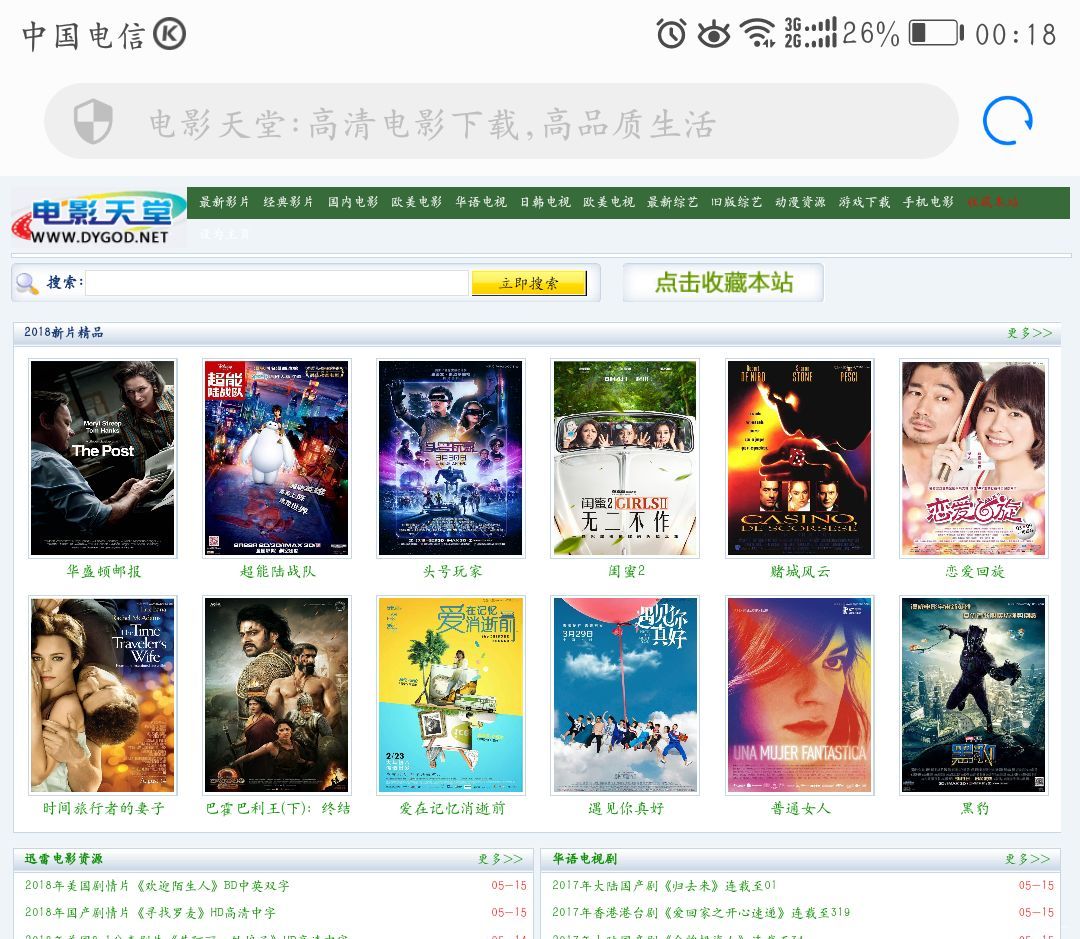Screen dimensions: 1080x939
Task: Open the 爱在记忆消逝前 yellow poster
Action: (x=450, y=695)
